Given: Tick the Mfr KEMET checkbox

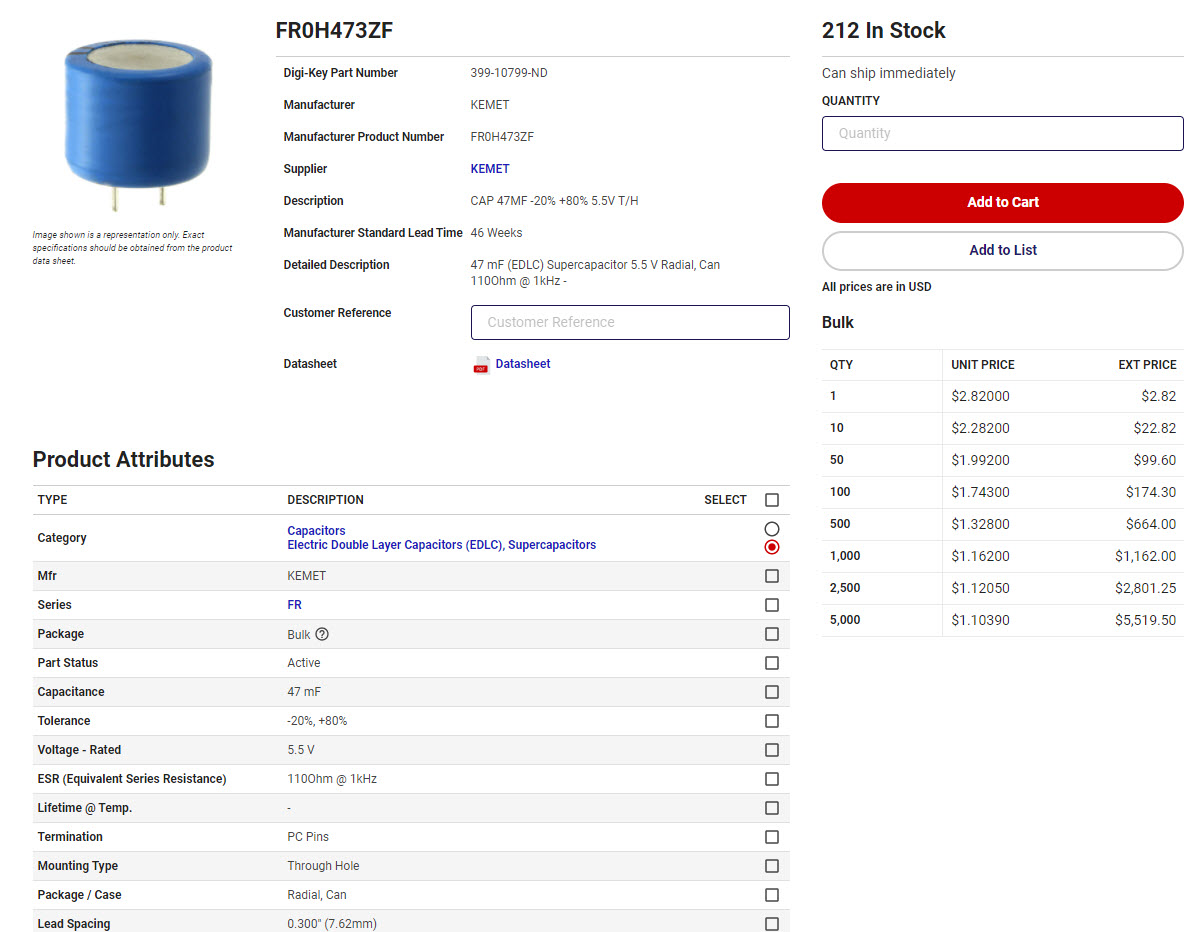Looking at the screenshot, I should [771, 576].
